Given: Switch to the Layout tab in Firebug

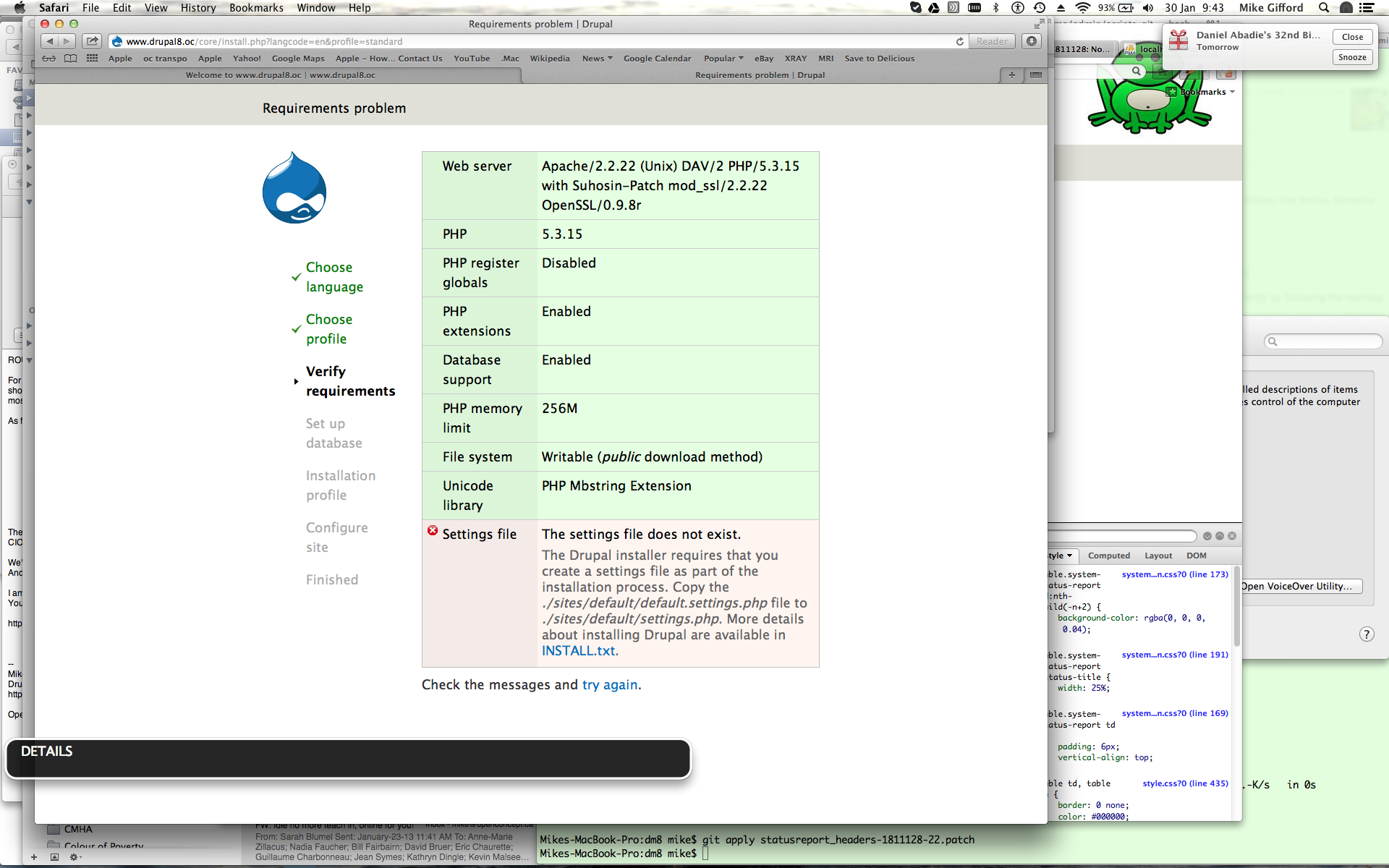Looking at the screenshot, I should pos(1158,556).
